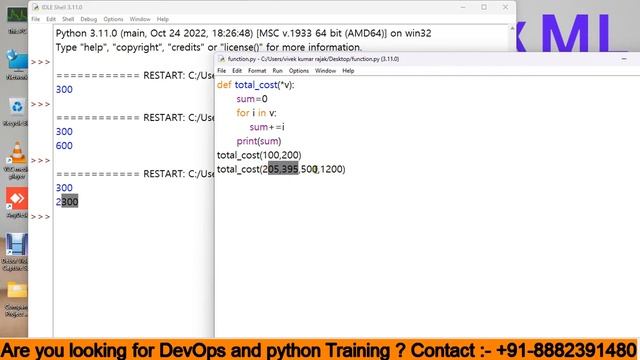The height and width of the screenshot is (360, 640).
Task: Select the top green monitor desktop icon
Action: coord(17,19)
